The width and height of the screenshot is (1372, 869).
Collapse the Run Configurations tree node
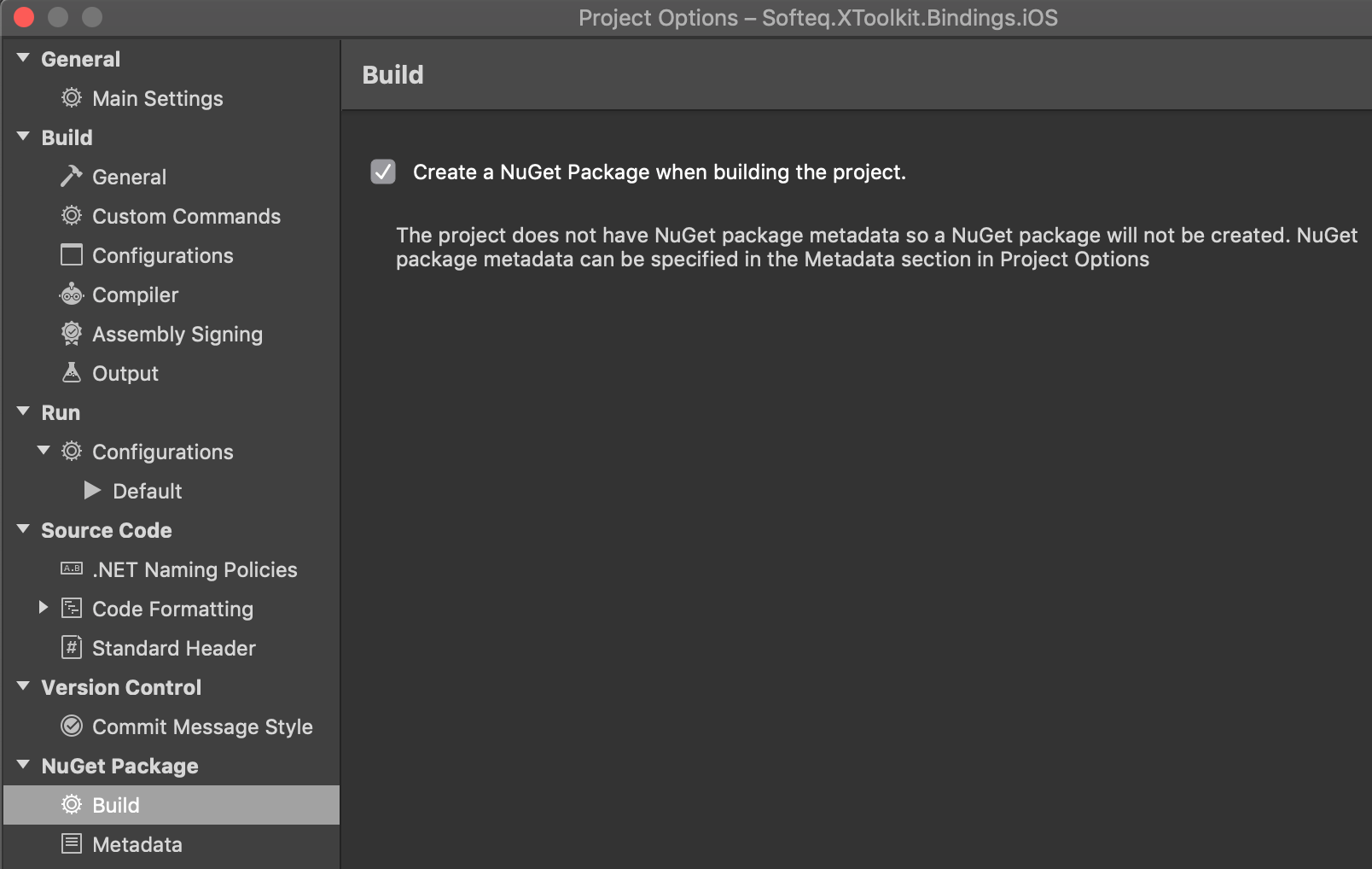[x=44, y=451]
